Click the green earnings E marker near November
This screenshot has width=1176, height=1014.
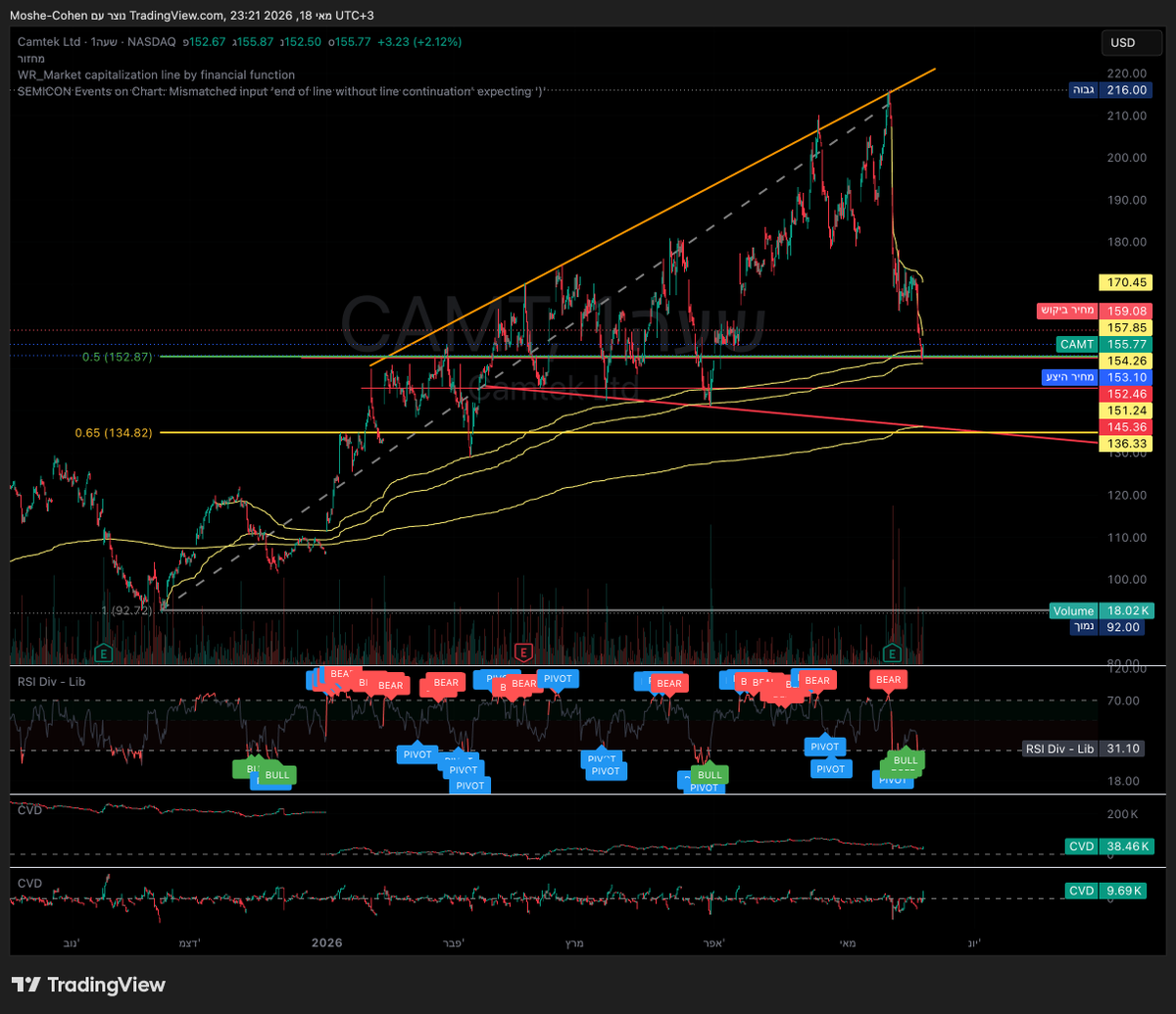pyautogui.click(x=103, y=652)
